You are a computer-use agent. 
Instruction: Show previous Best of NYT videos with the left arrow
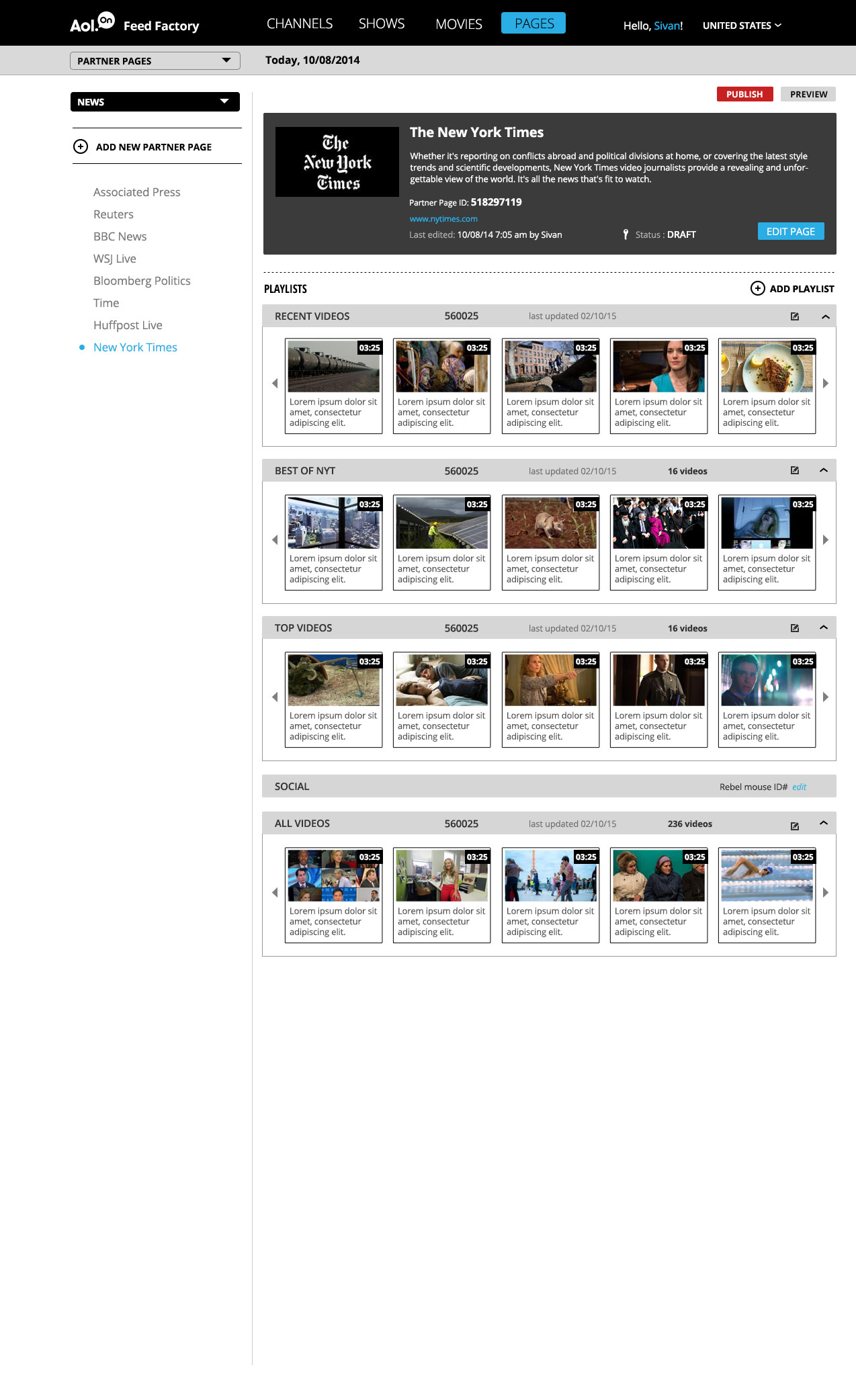point(275,540)
